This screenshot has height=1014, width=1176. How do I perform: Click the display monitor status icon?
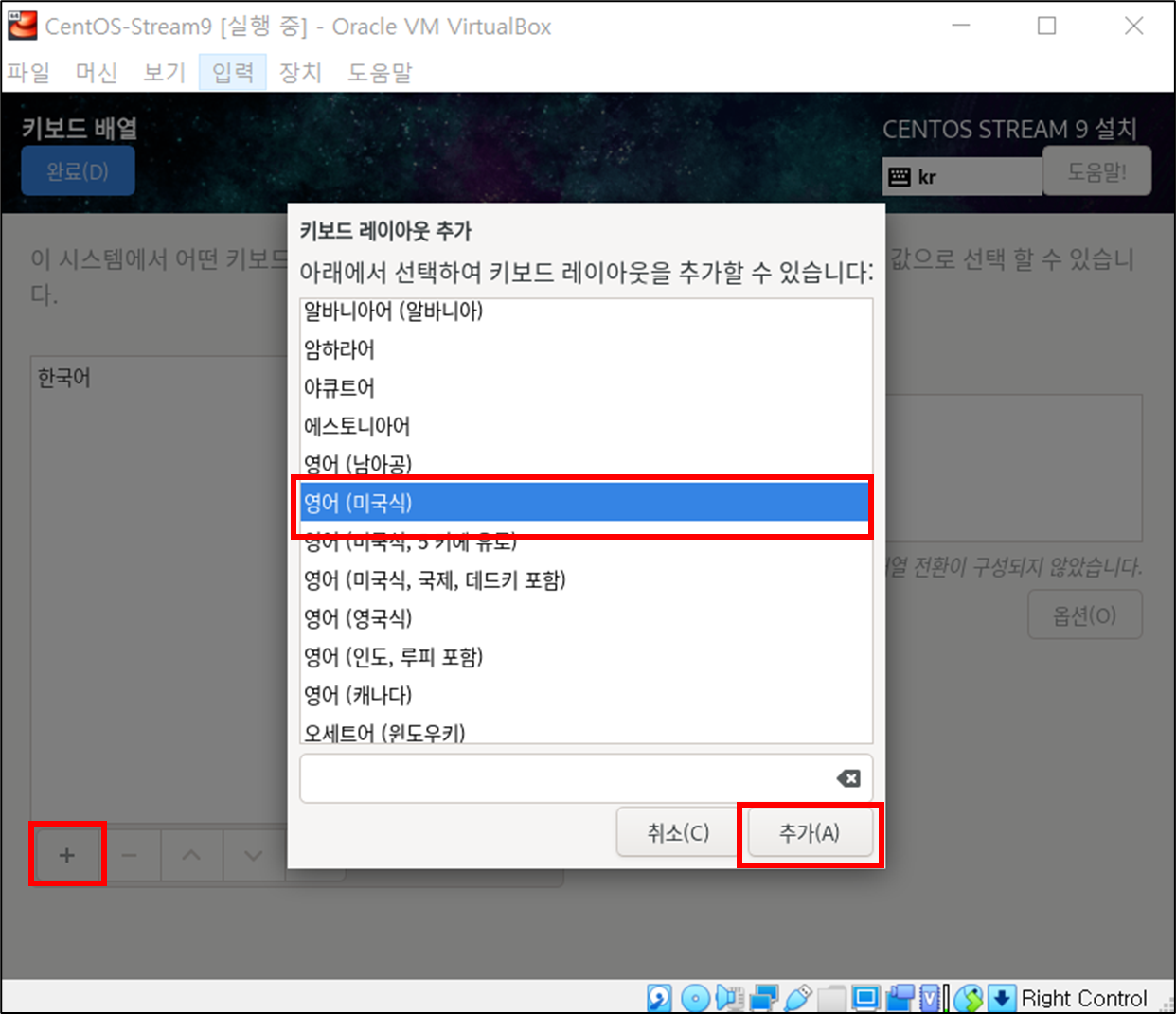(865, 998)
